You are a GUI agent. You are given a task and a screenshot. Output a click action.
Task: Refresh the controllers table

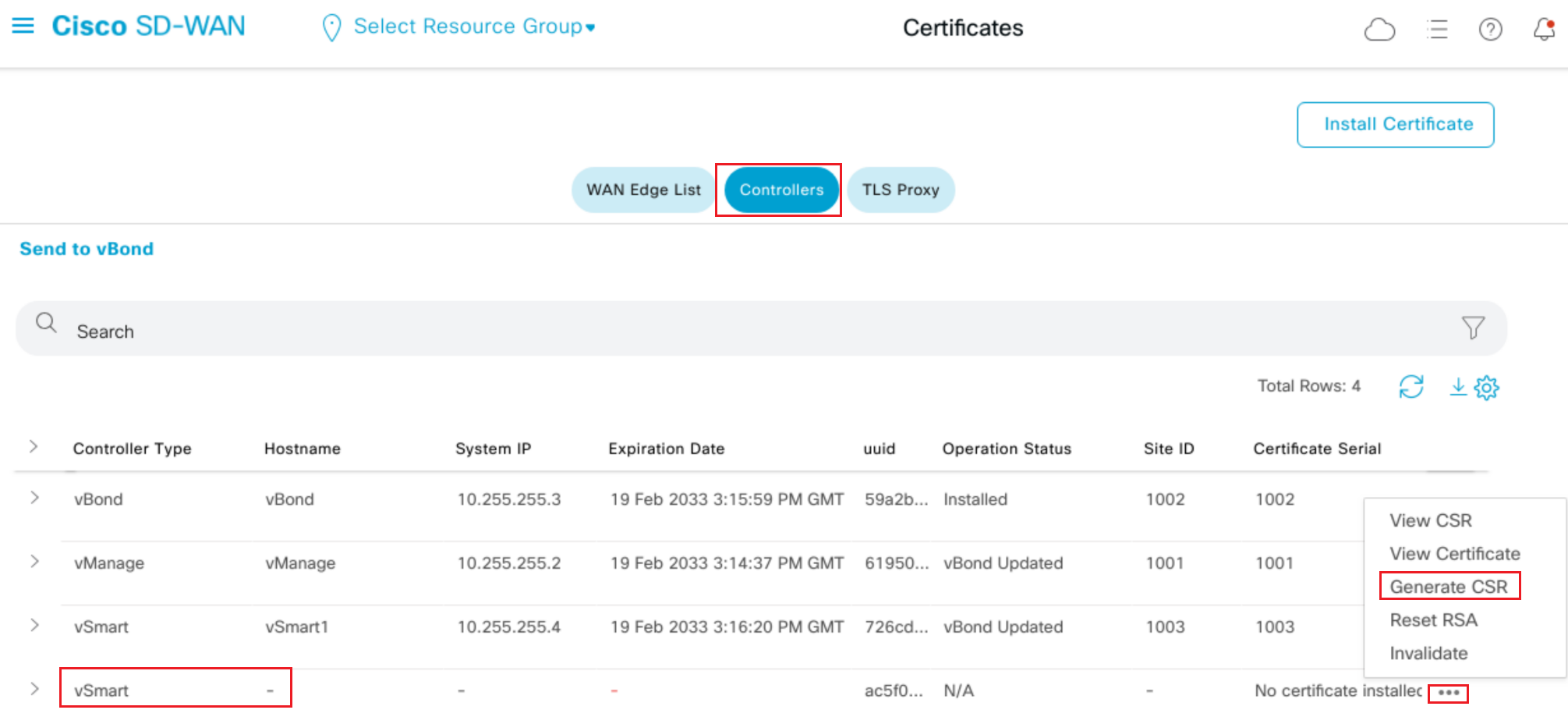[1410, 386]
